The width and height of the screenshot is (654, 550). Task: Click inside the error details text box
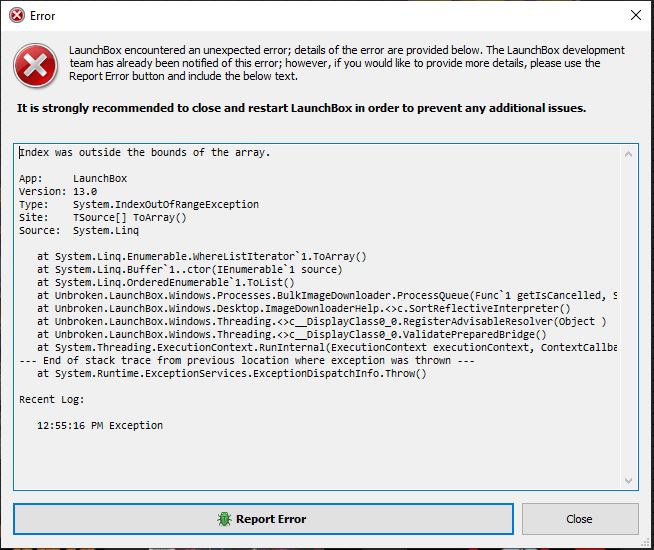coord(325,317)
